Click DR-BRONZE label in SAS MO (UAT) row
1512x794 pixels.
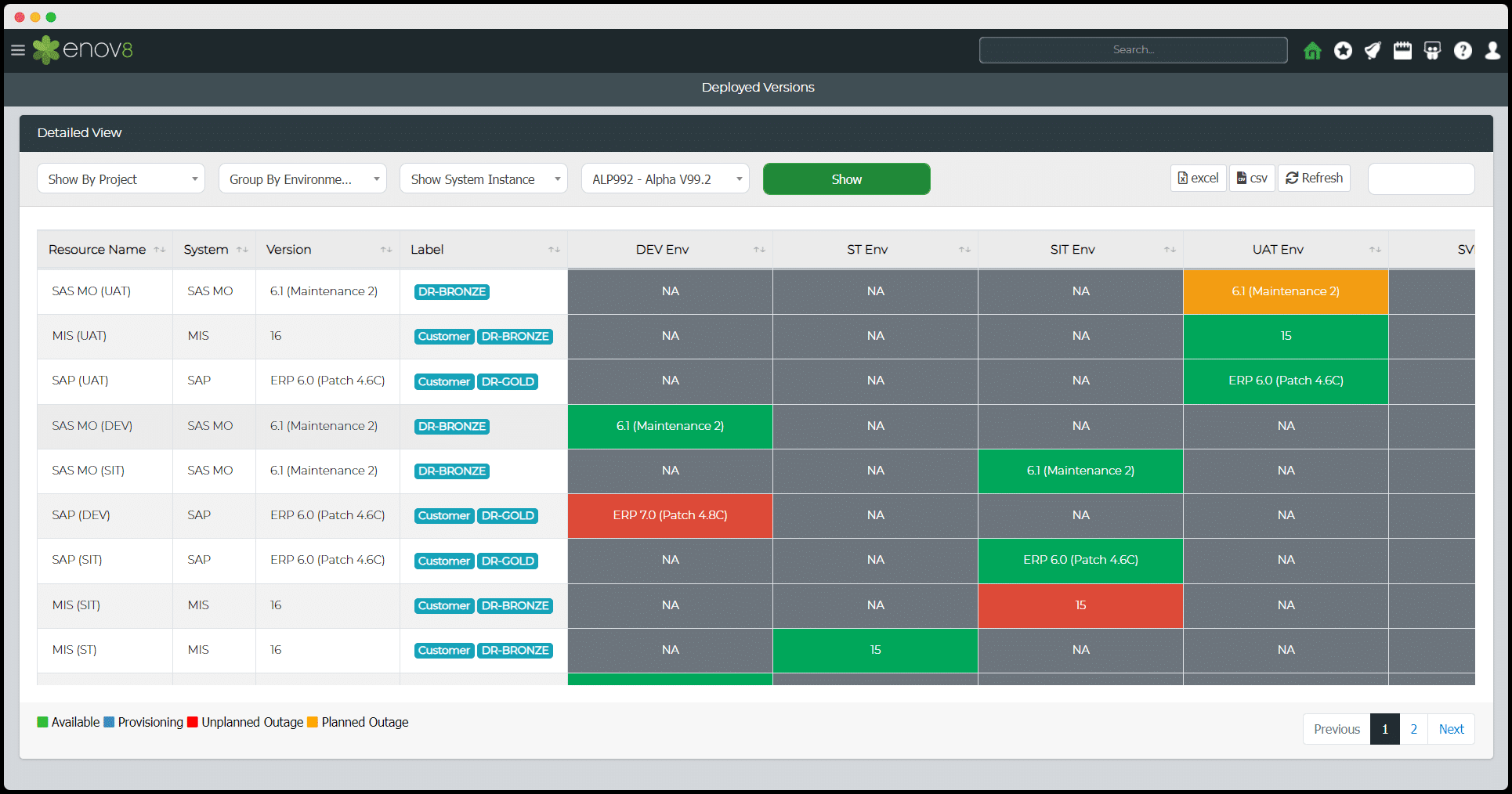[452, 292]
